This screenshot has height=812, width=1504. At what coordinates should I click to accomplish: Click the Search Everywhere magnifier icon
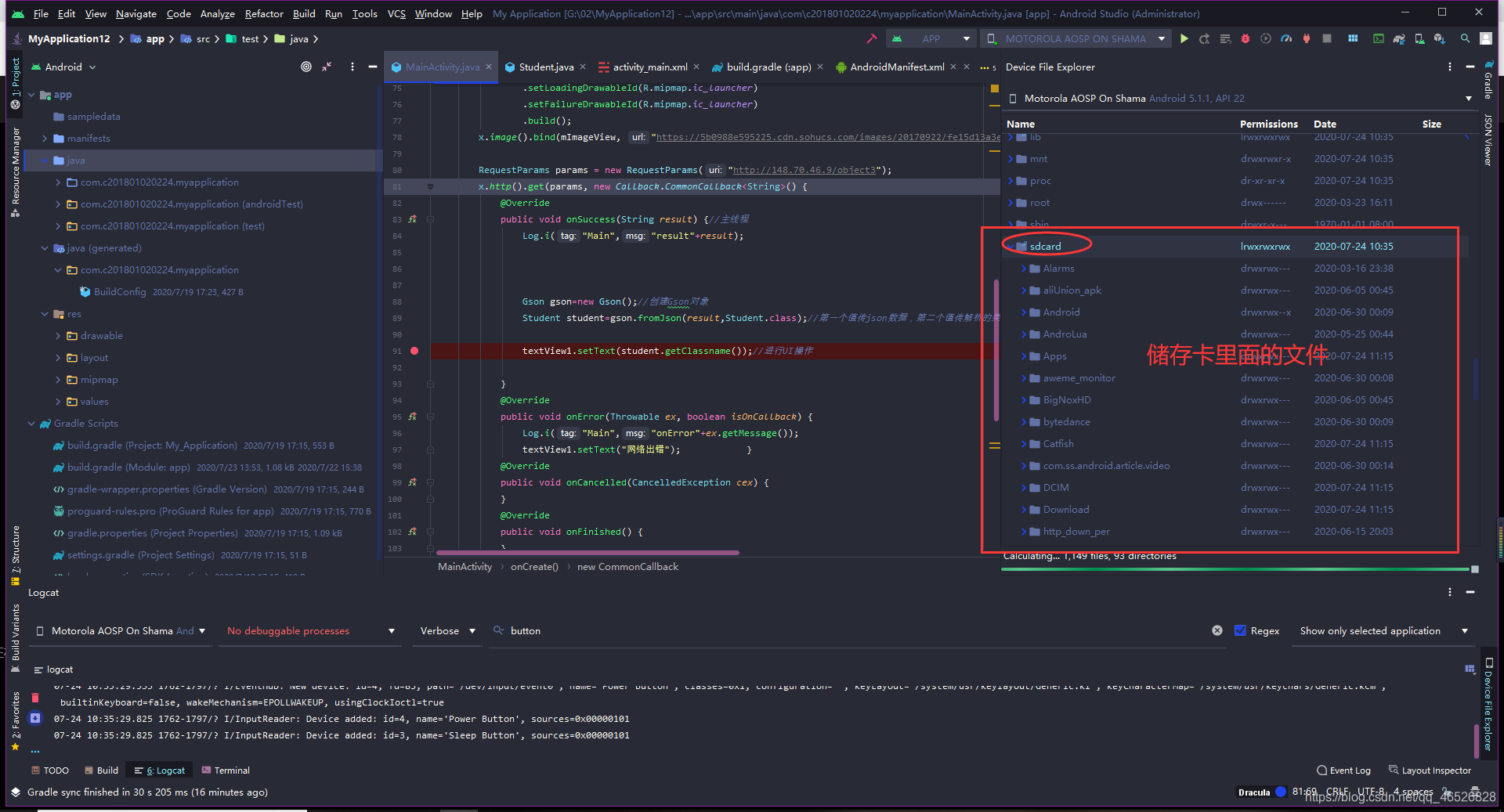coord(1465,38)
